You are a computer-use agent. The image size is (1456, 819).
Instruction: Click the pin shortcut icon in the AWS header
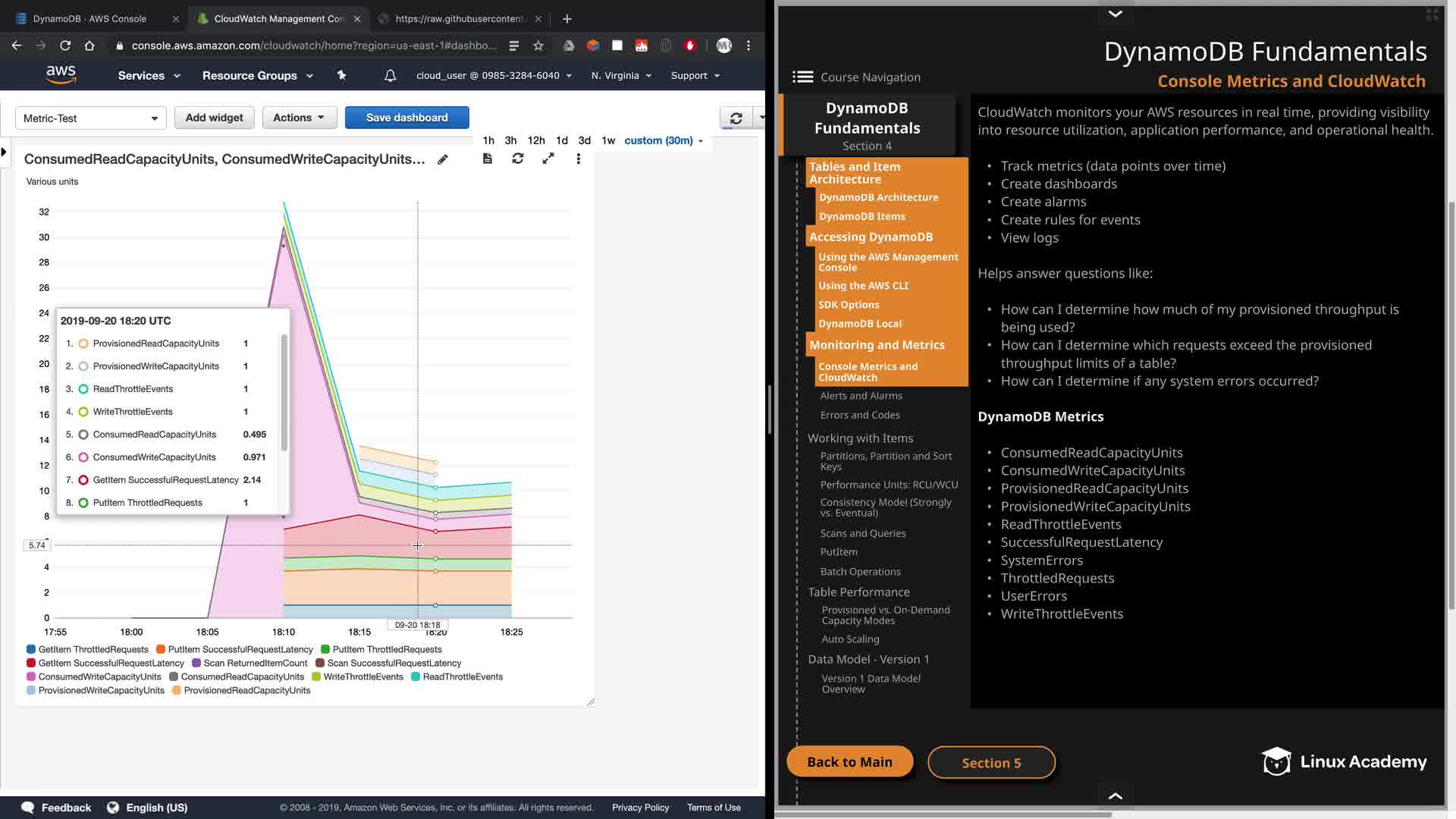tap(341, 76)
